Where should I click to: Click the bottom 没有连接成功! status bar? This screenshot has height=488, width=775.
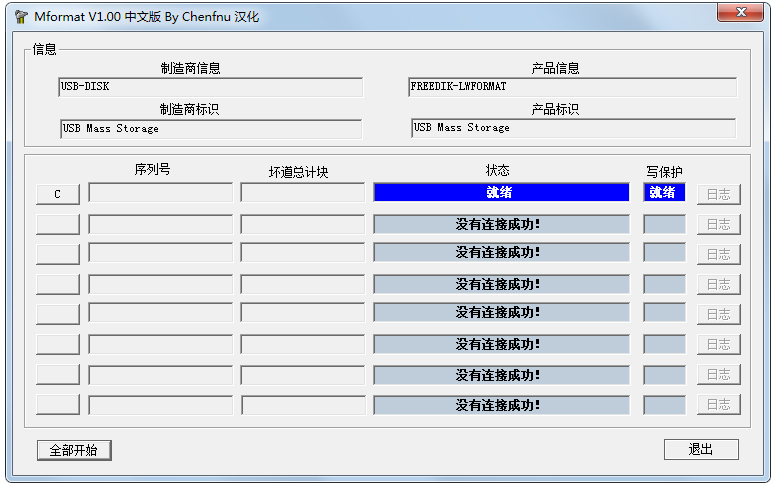coord(501,405)
